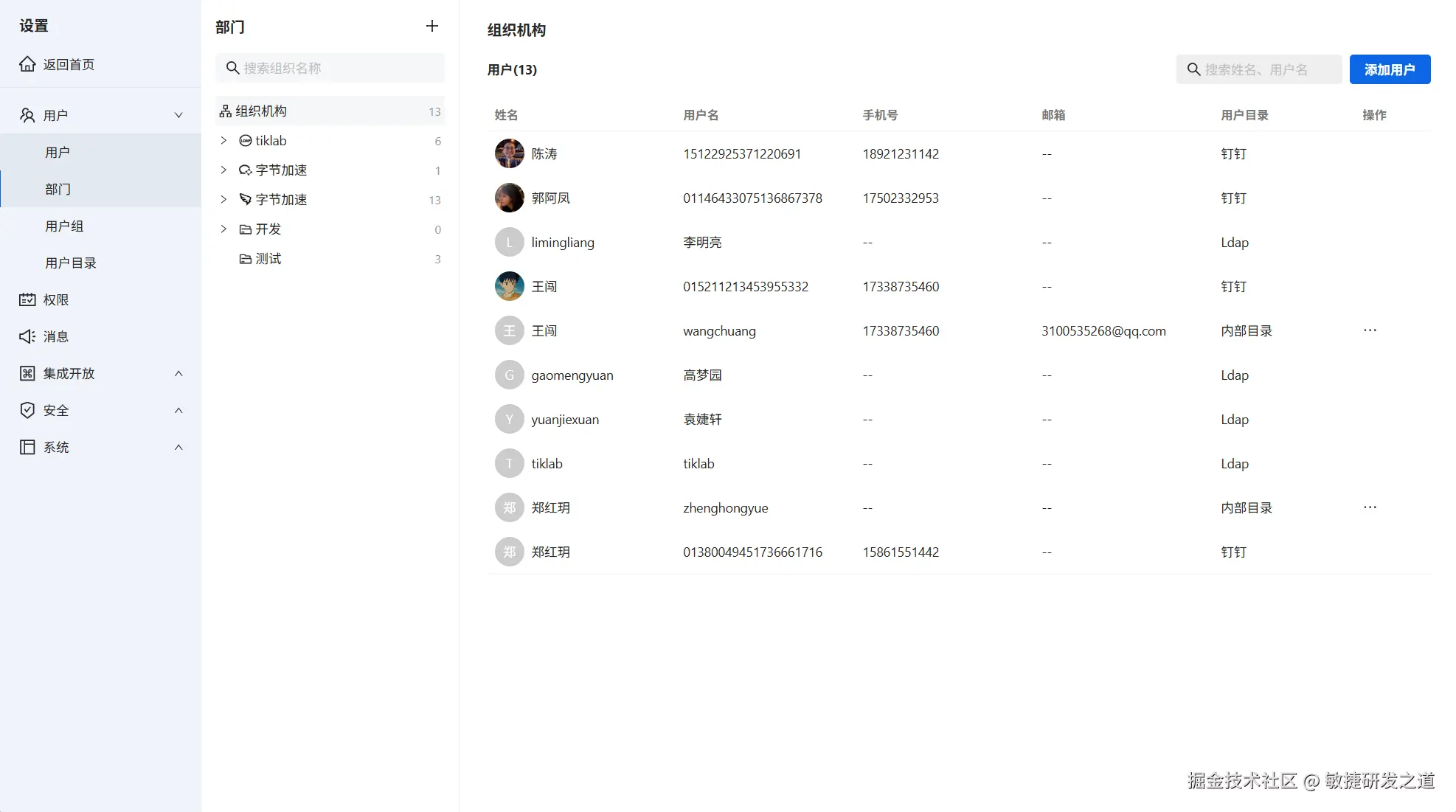The height and width of the screenshot is (812, 1456).
Task: Click the 权限 permissions icon
Action: [x=27, y=299]
